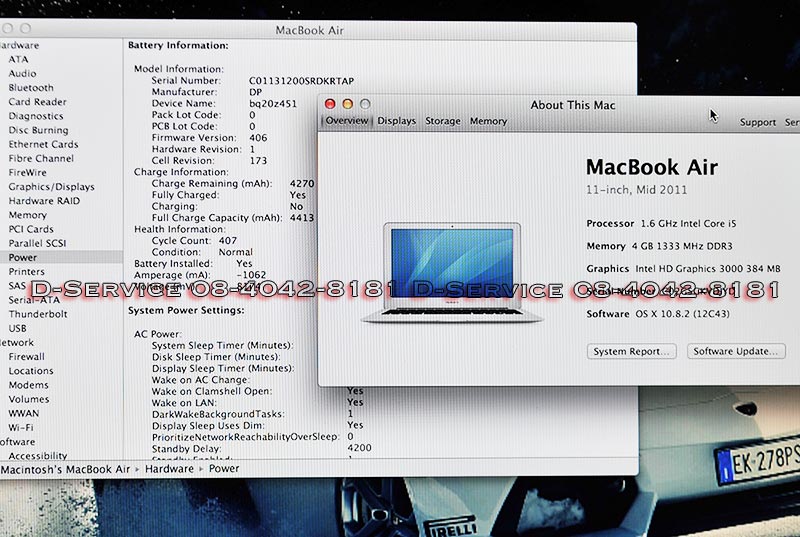This screenshot has height=537, width=800.
Task: Select Accessibility under Software
Action: pyautogui.click(x=38, y=455)
